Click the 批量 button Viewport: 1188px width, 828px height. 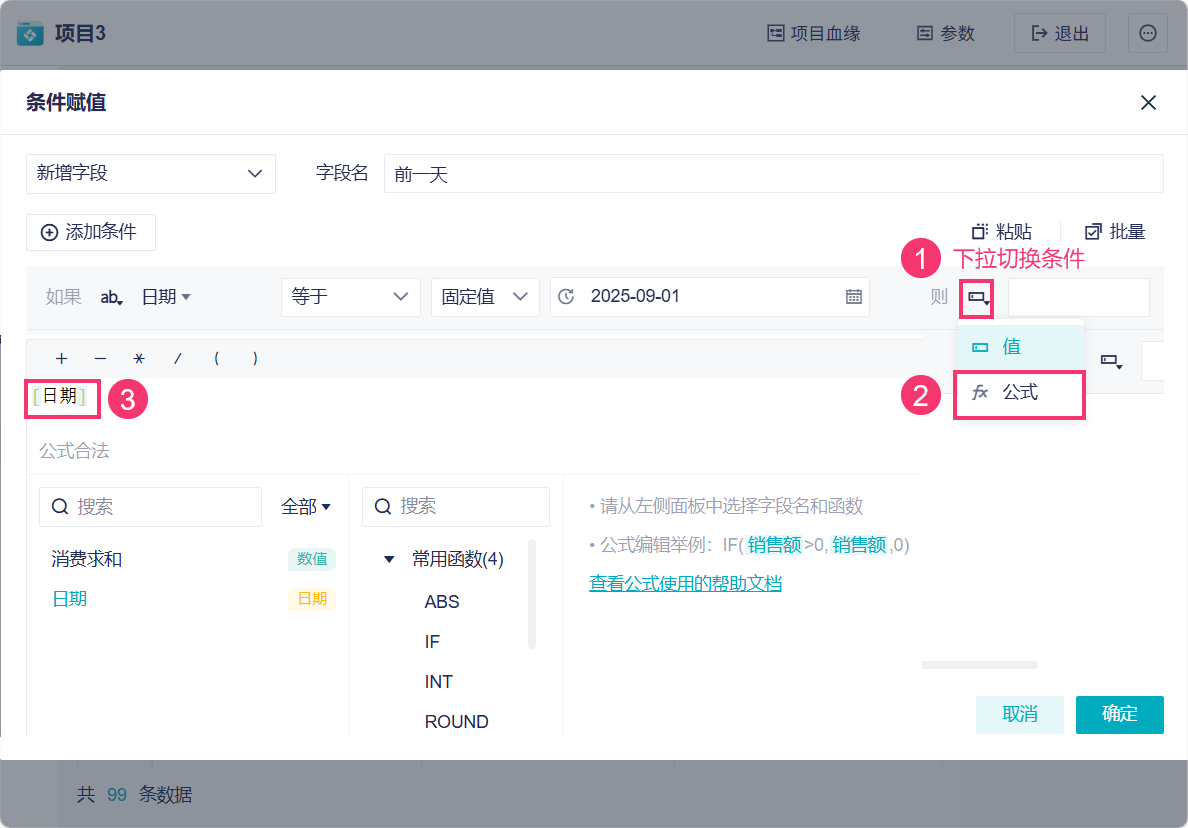1115,232
